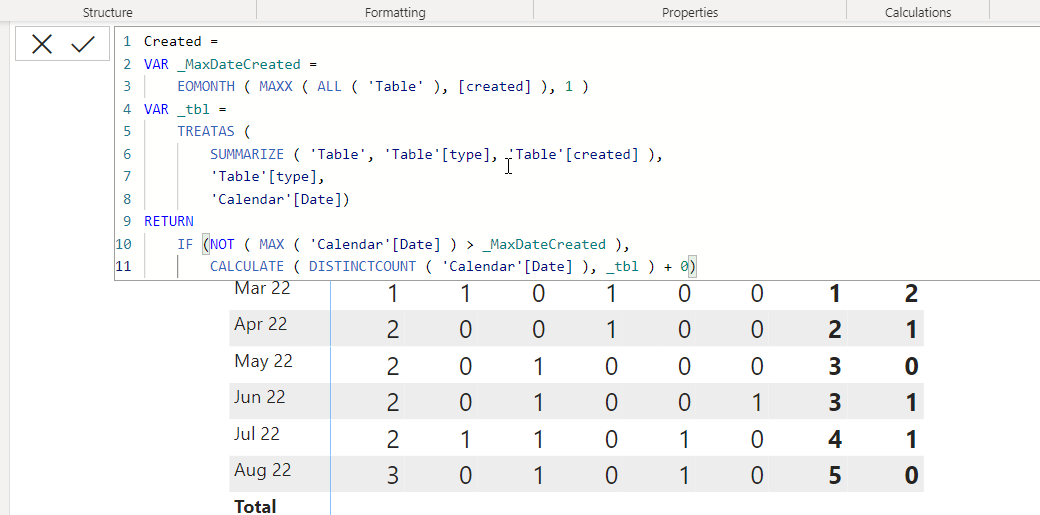1040x515 pixels.
Task: Click the MAXX function on line 3
Action: point(276,87)
